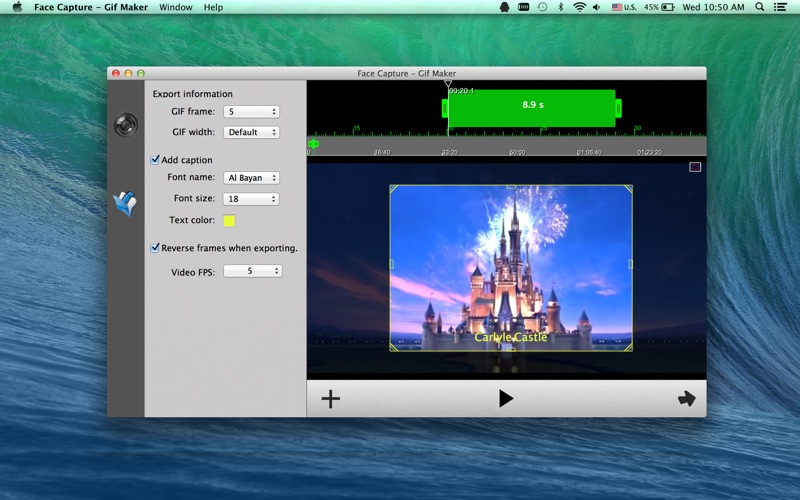Click the Carlyle Castle caption text
Screen dimensions: 800x500
[511, 337]
